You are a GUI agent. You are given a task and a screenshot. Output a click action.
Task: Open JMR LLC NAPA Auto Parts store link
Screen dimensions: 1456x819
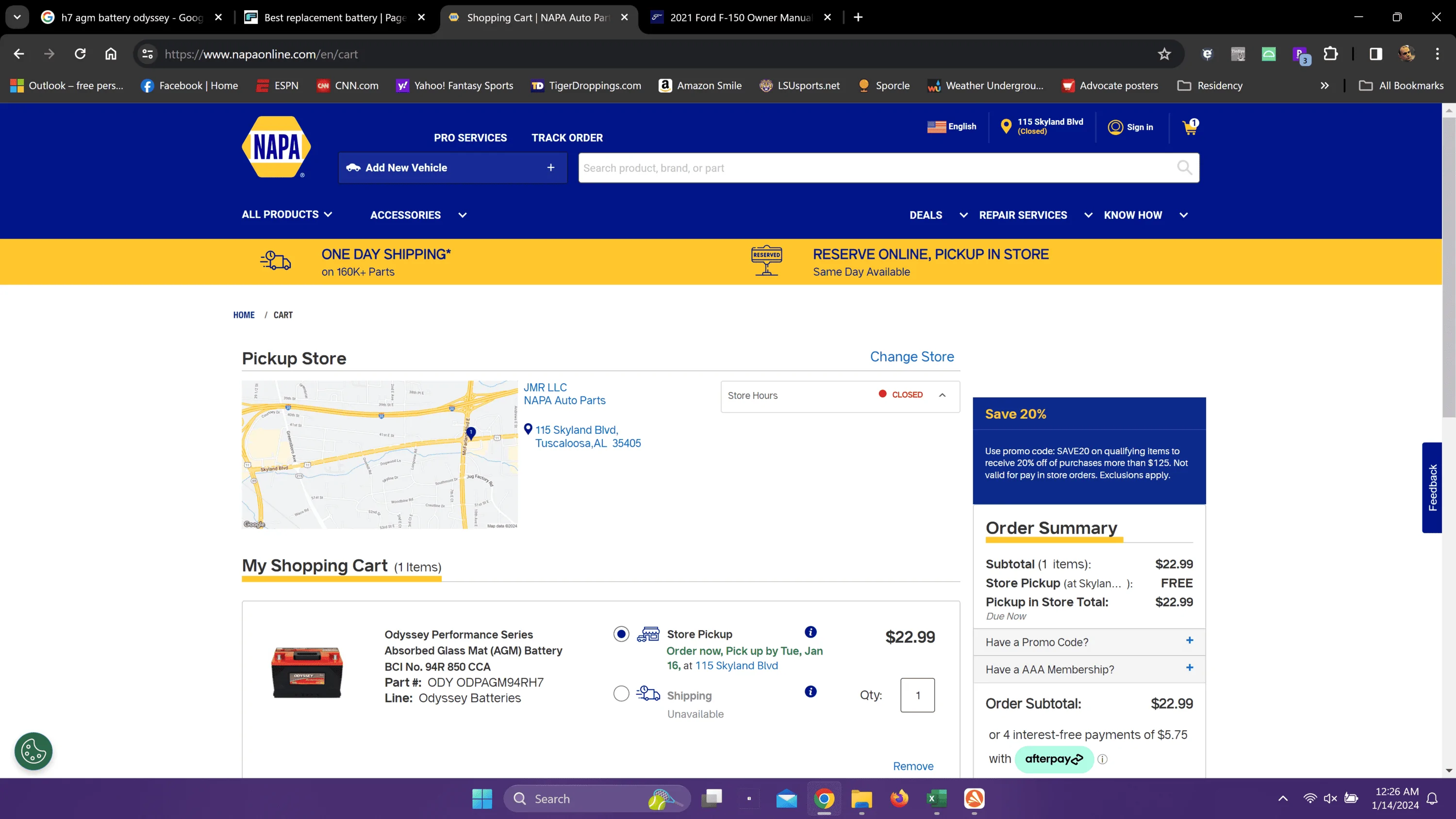pos(564,394)
